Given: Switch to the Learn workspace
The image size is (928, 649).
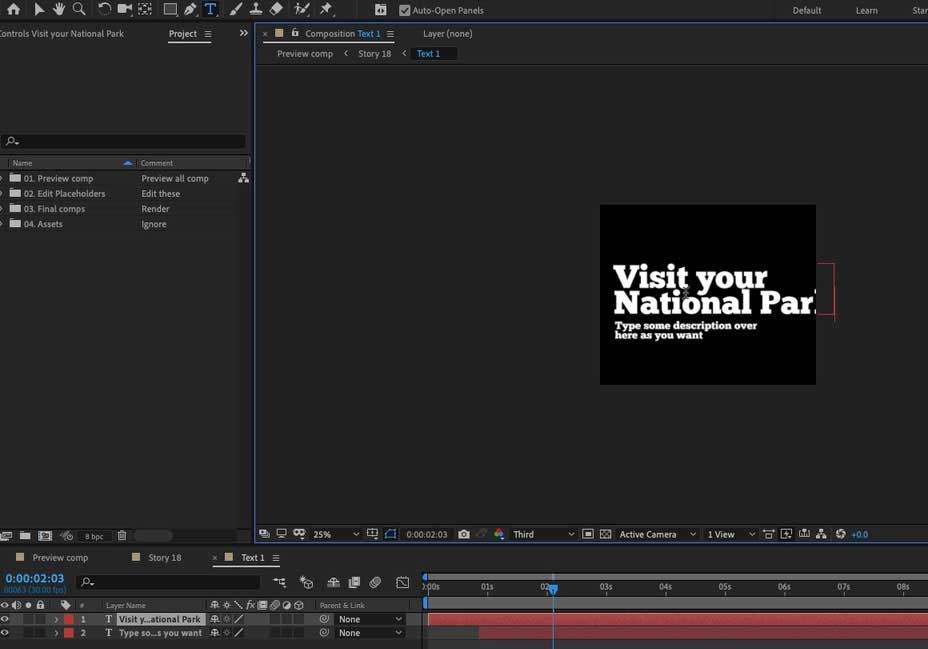Looking at the screenshot, I should 866,10.
